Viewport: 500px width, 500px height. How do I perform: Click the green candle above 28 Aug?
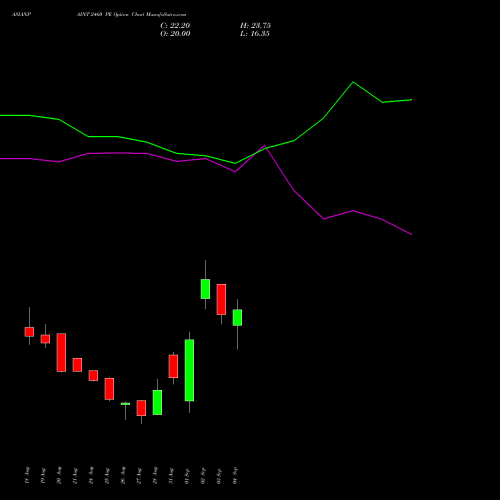[x=157, y=402]
